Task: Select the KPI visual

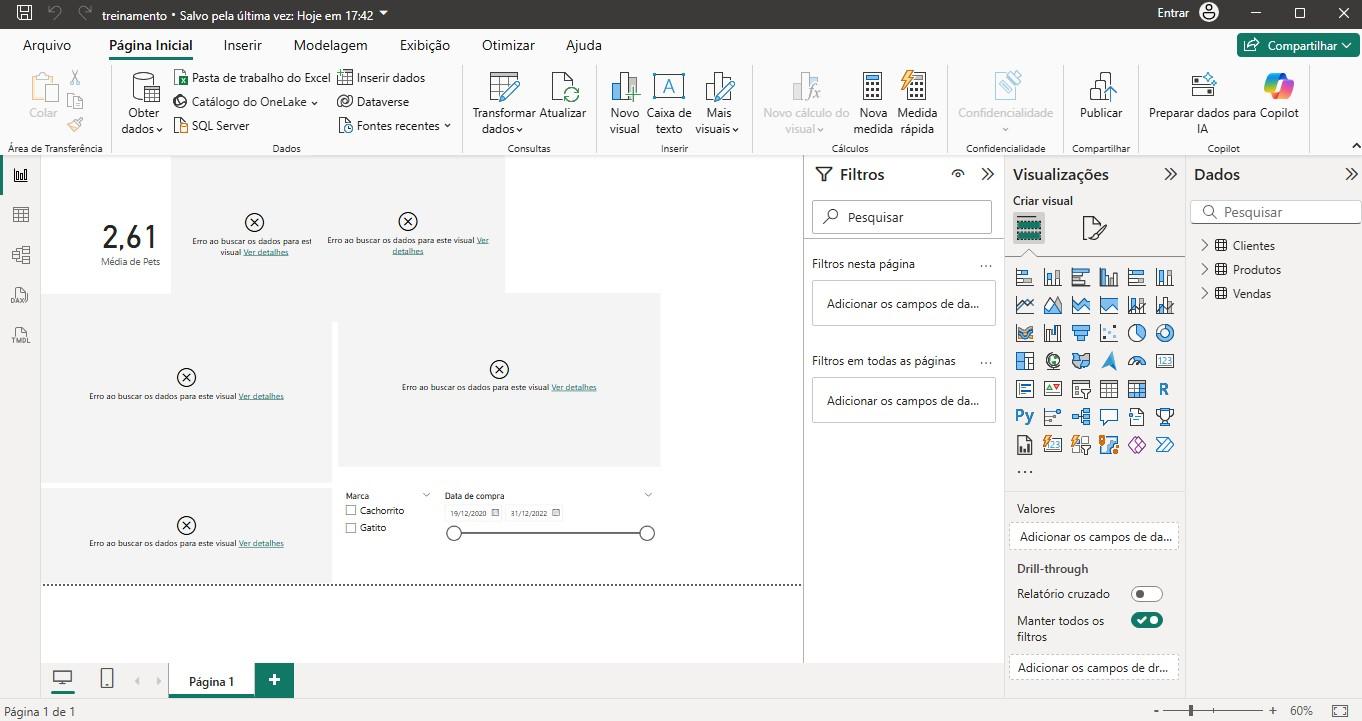Action: [1053, 389]
